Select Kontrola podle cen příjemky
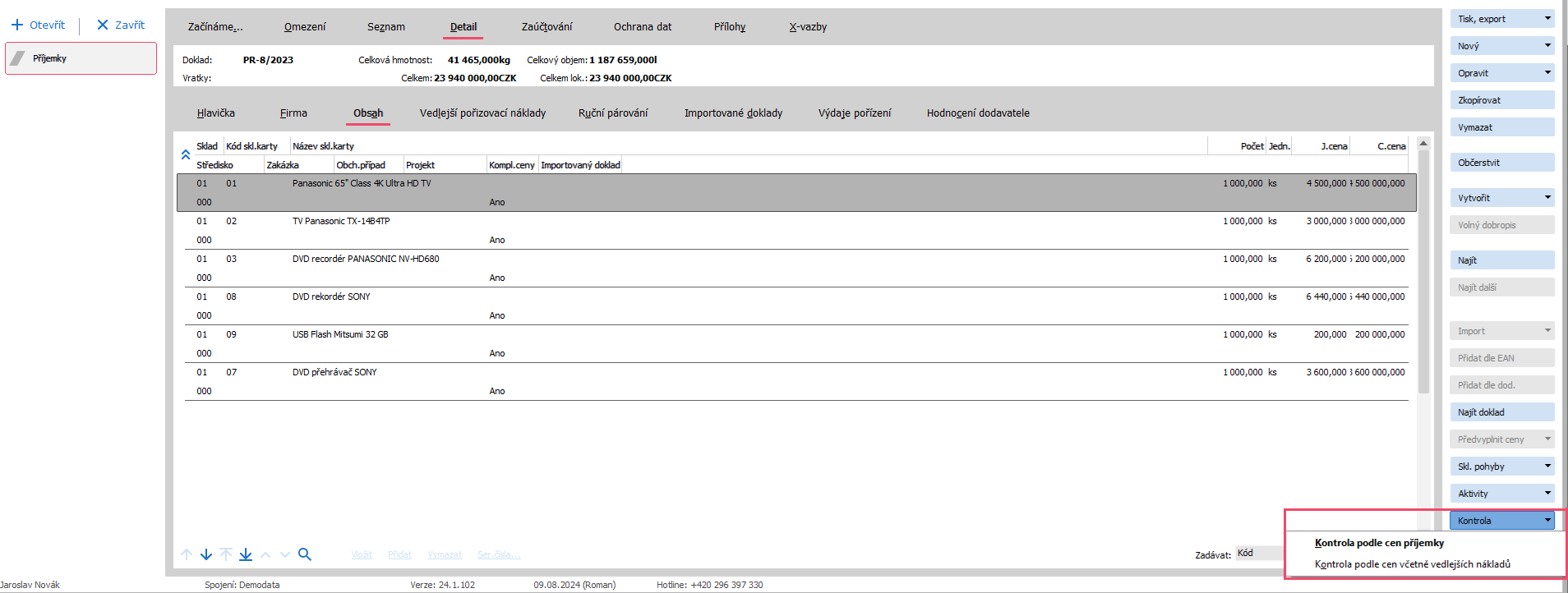Image resolution: width=1568 pixels, height=593 pixels. coord(1379,543)
